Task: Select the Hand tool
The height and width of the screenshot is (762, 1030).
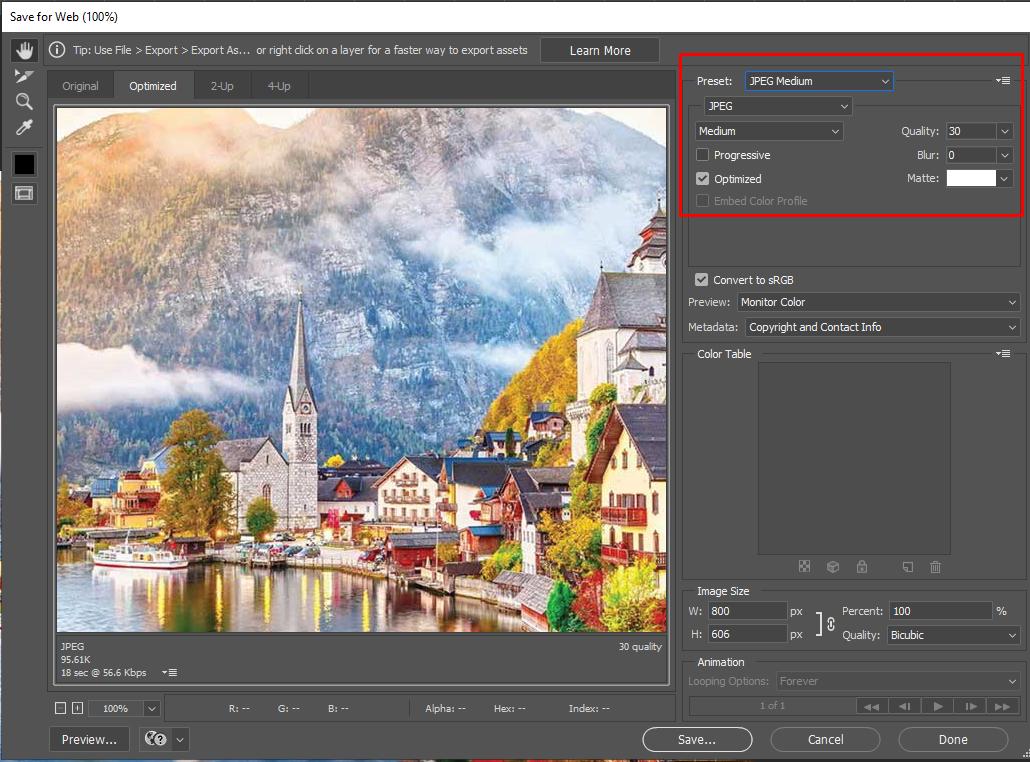Action: click(x=24, y=50)
